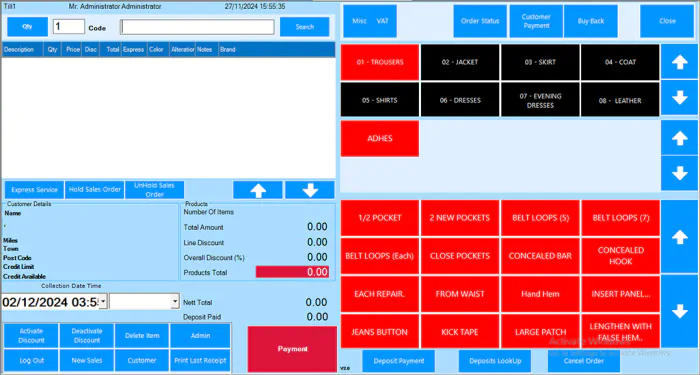The width and height of the screenshot is (700, 375).
Task: Move order list selection down with arrow button
Action: point(310,190)
